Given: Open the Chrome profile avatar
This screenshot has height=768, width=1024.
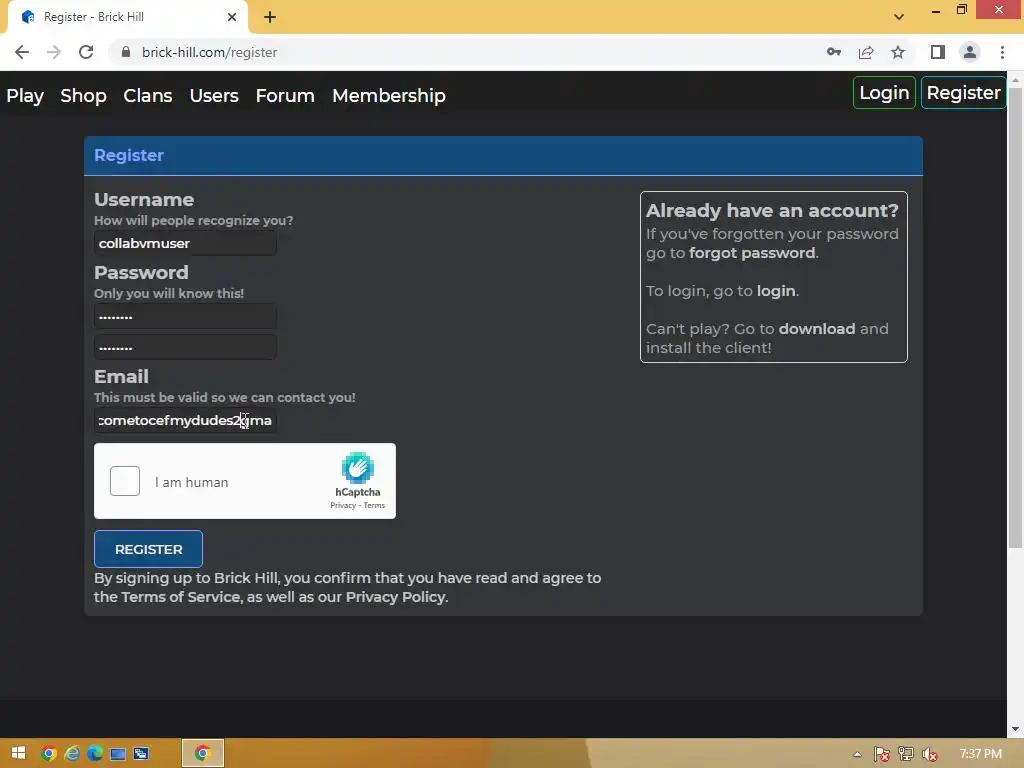Looking at the screenshot, I should (970, 52).
